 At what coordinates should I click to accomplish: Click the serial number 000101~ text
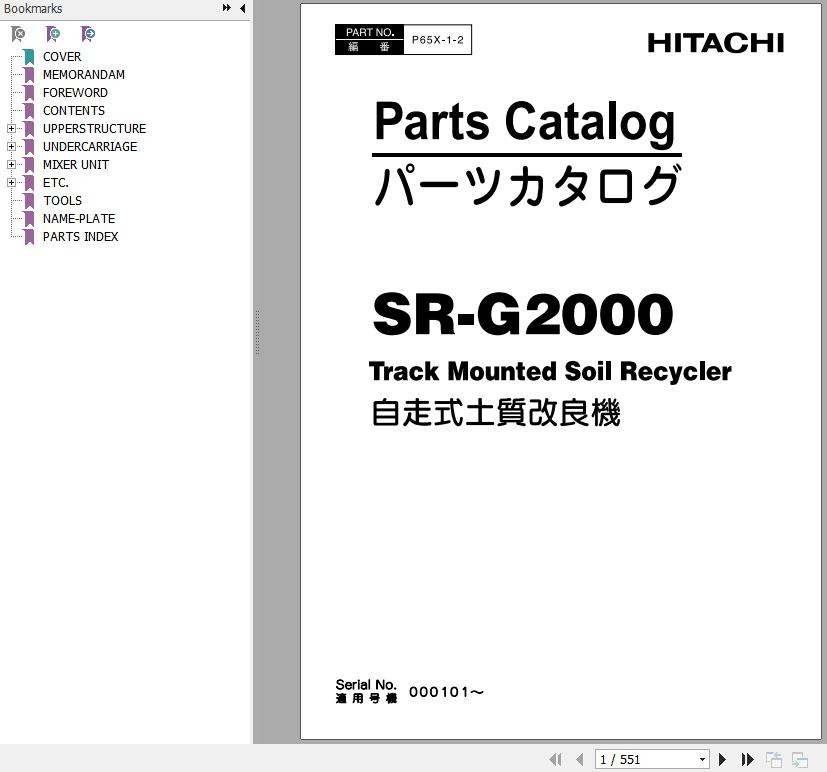coord(446,692)
